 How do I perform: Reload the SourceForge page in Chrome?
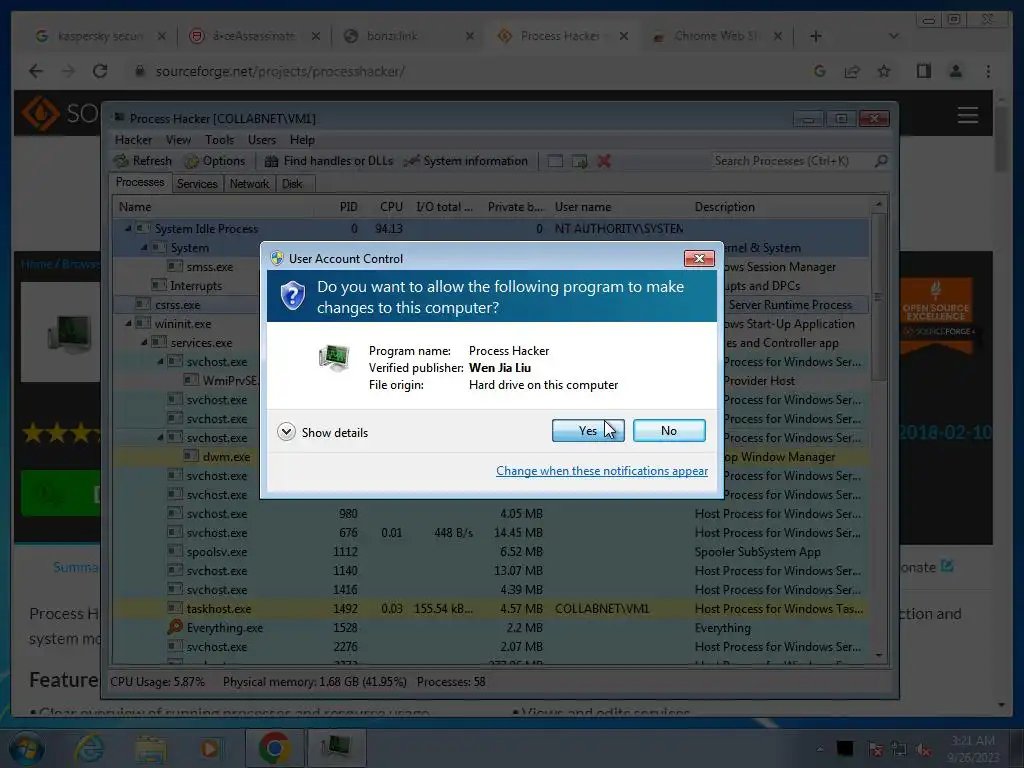pos(100,71)
